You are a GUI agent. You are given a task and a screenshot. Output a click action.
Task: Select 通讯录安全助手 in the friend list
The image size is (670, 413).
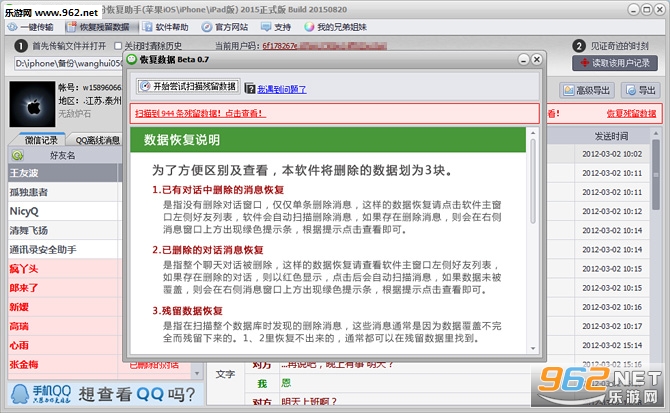[x=62, y=249]
